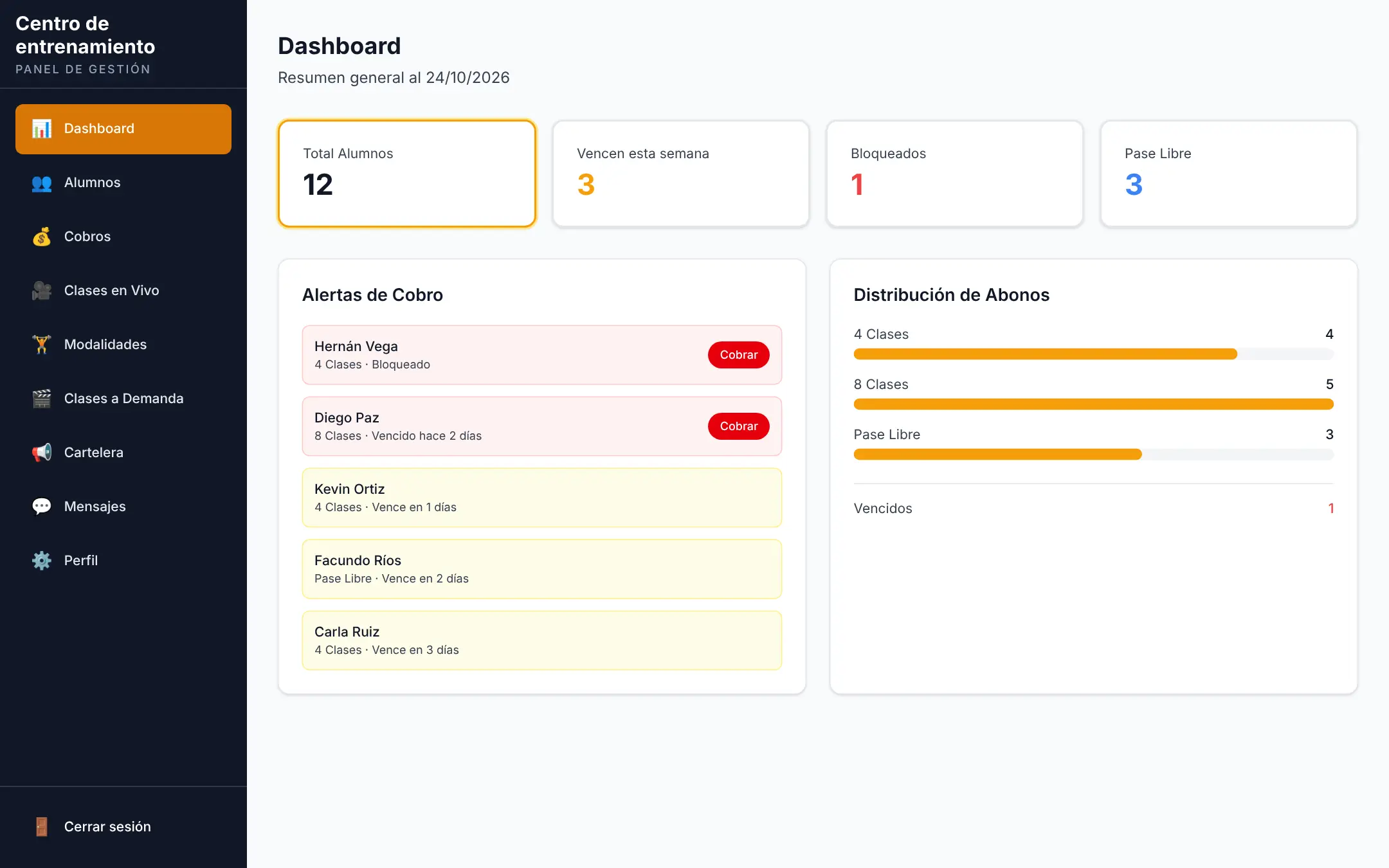Click the Modalidades weightlifter icon
The width and height of the screenshot is (1389, 868).
(x=42, y=345)
